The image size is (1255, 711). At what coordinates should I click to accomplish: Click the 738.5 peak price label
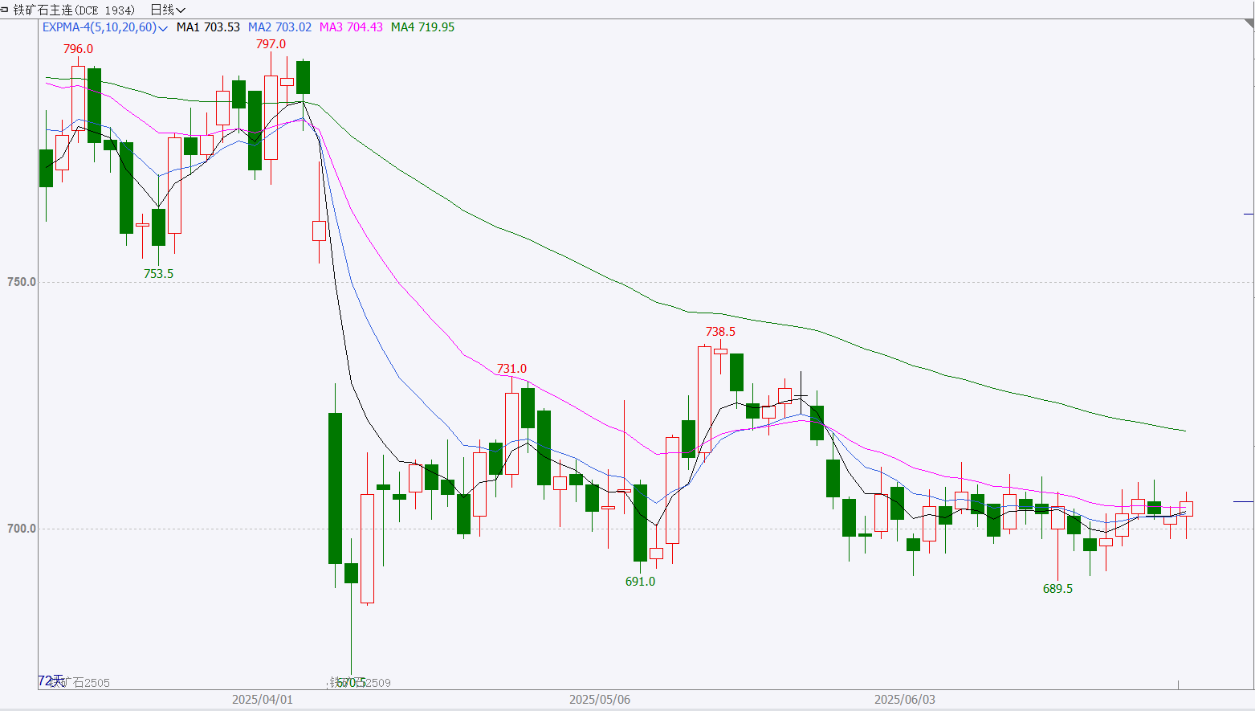720,332
